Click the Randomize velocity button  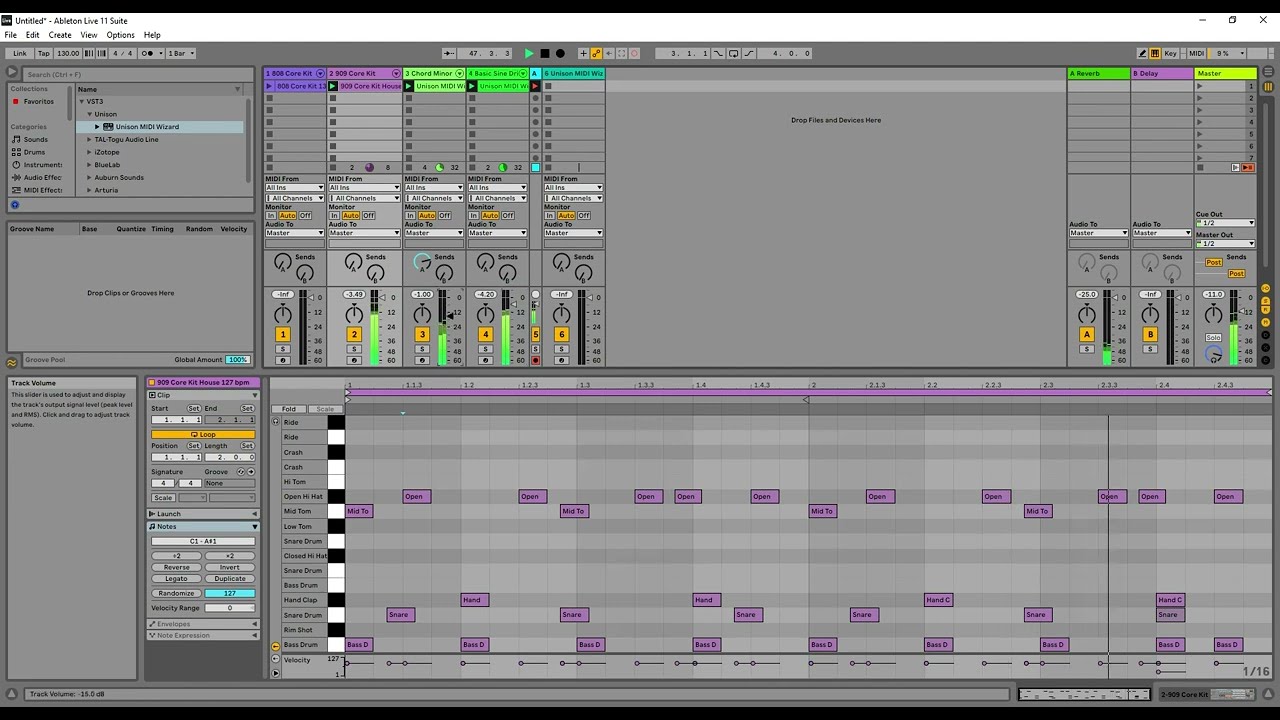177,594
